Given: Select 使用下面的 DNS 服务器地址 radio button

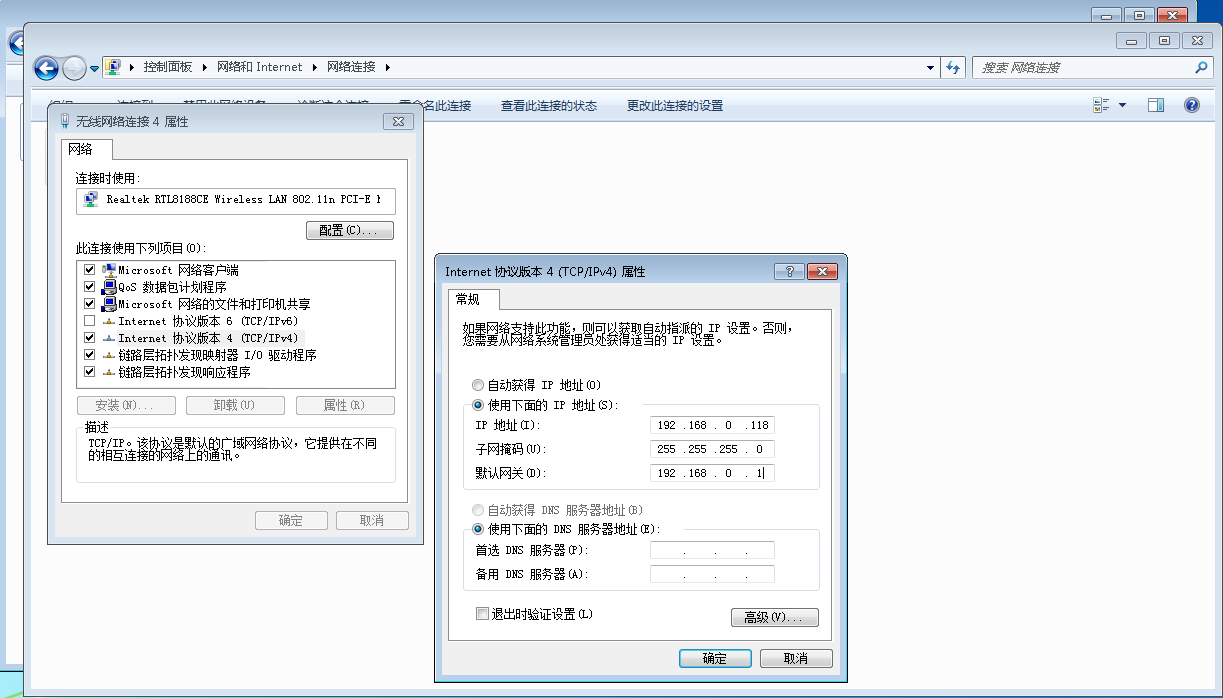Looking at the screenshot, I should tap(477, 529).
